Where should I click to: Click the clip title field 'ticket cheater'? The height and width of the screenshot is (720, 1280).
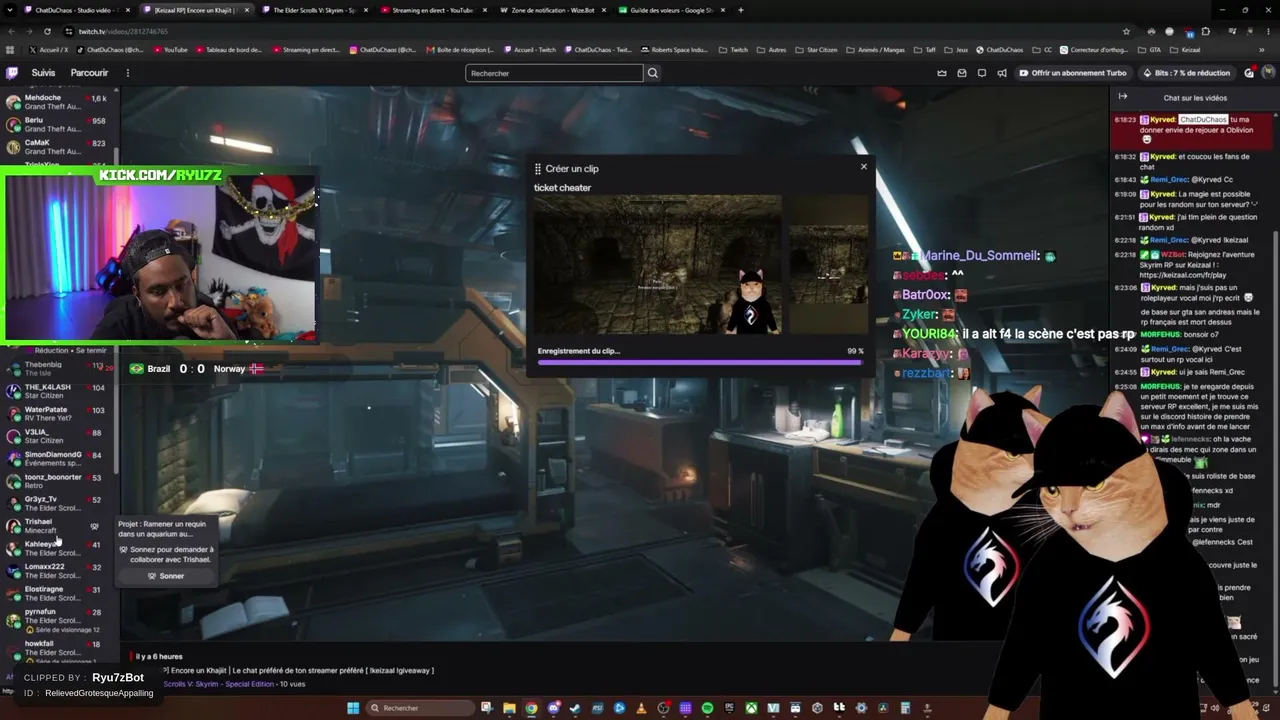click(563, 188)
